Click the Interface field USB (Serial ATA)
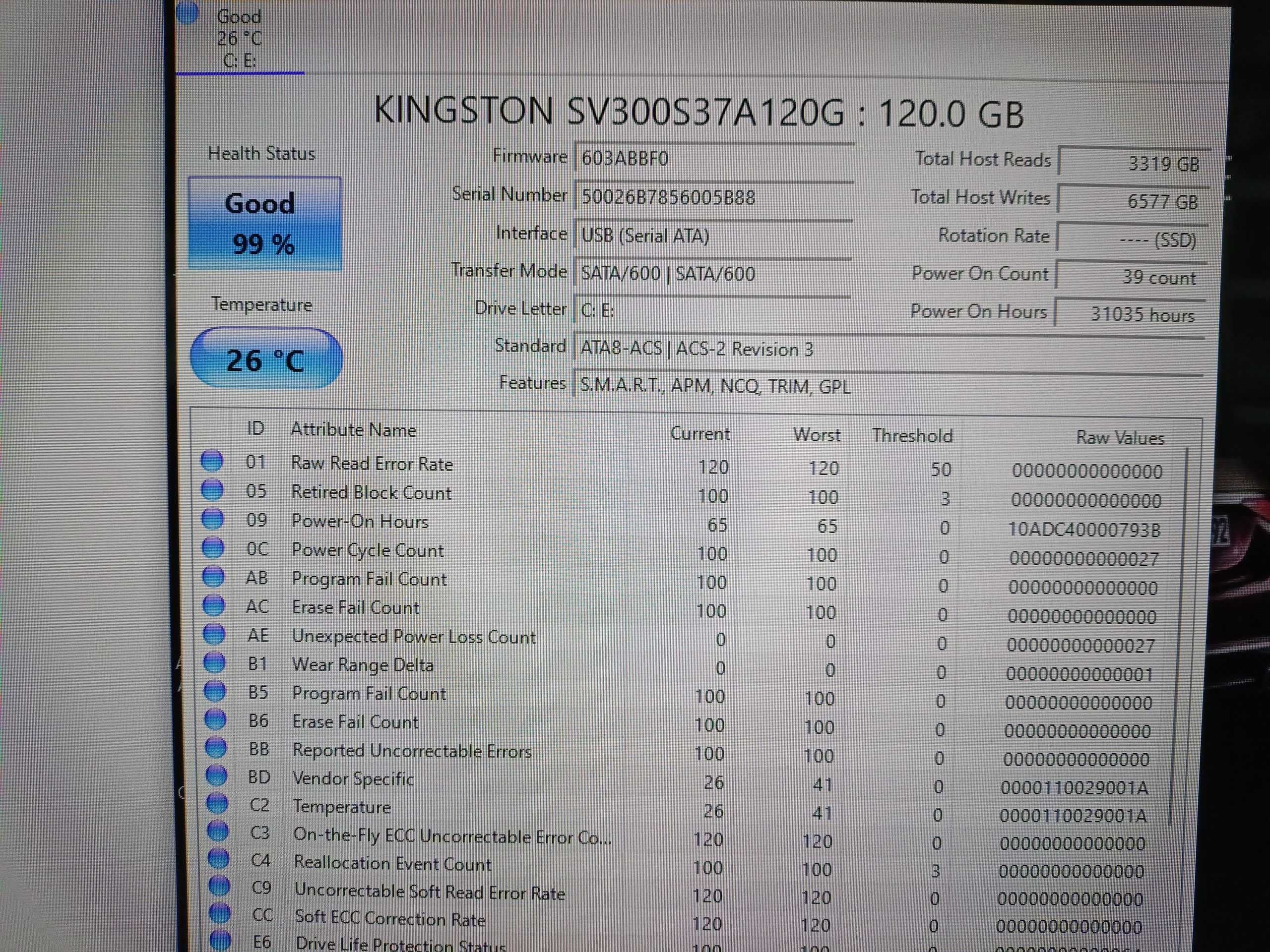This screenshot has width=1270, height=952. click(713, 236)
